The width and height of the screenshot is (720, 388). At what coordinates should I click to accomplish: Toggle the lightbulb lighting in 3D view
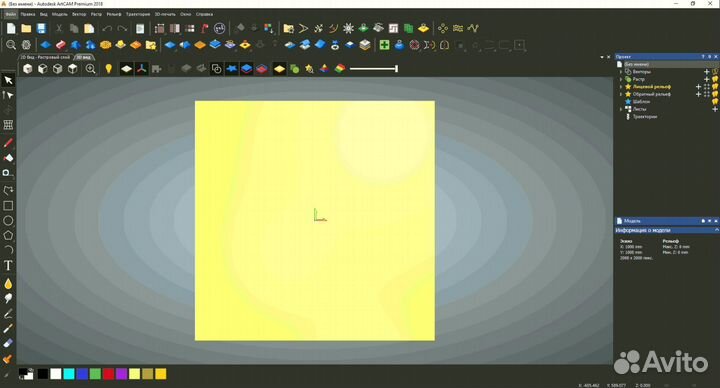(x=108, y=69)
